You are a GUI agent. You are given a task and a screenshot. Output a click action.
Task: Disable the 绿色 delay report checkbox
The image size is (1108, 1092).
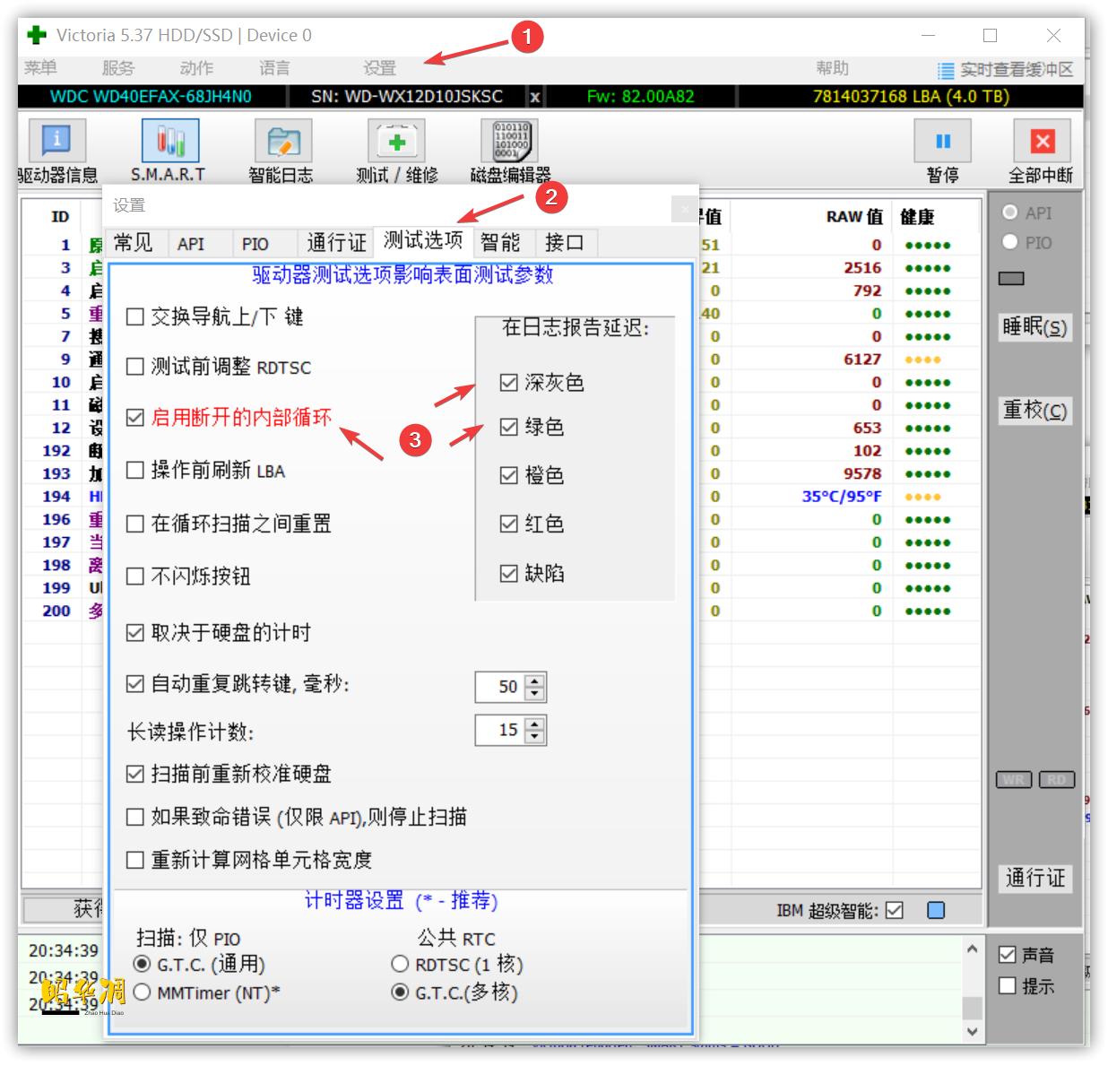point(508,429)
